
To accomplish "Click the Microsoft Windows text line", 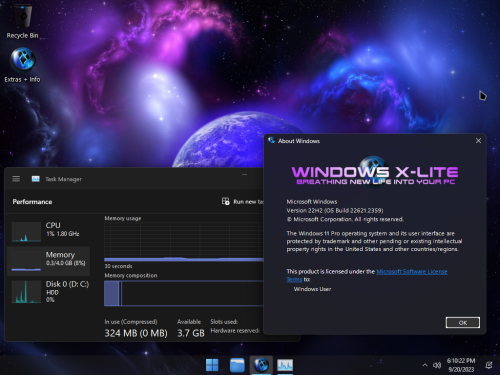I will click(312, 201).
